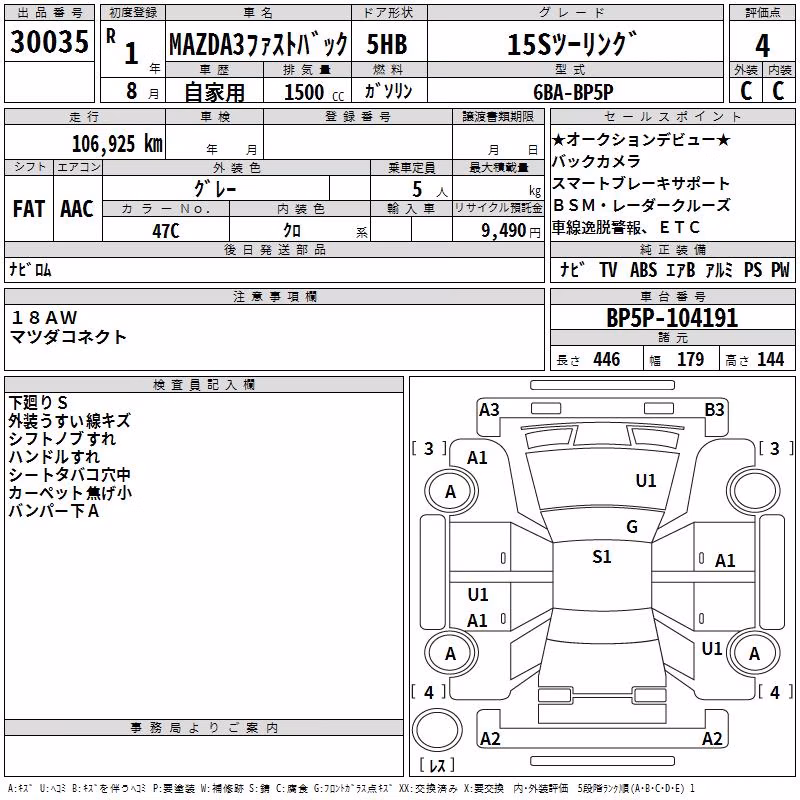Image resolution: width=800 pixels, height=800 pixels.
Task: Select the エアB equipment entry
Action: tap(681, 269)
